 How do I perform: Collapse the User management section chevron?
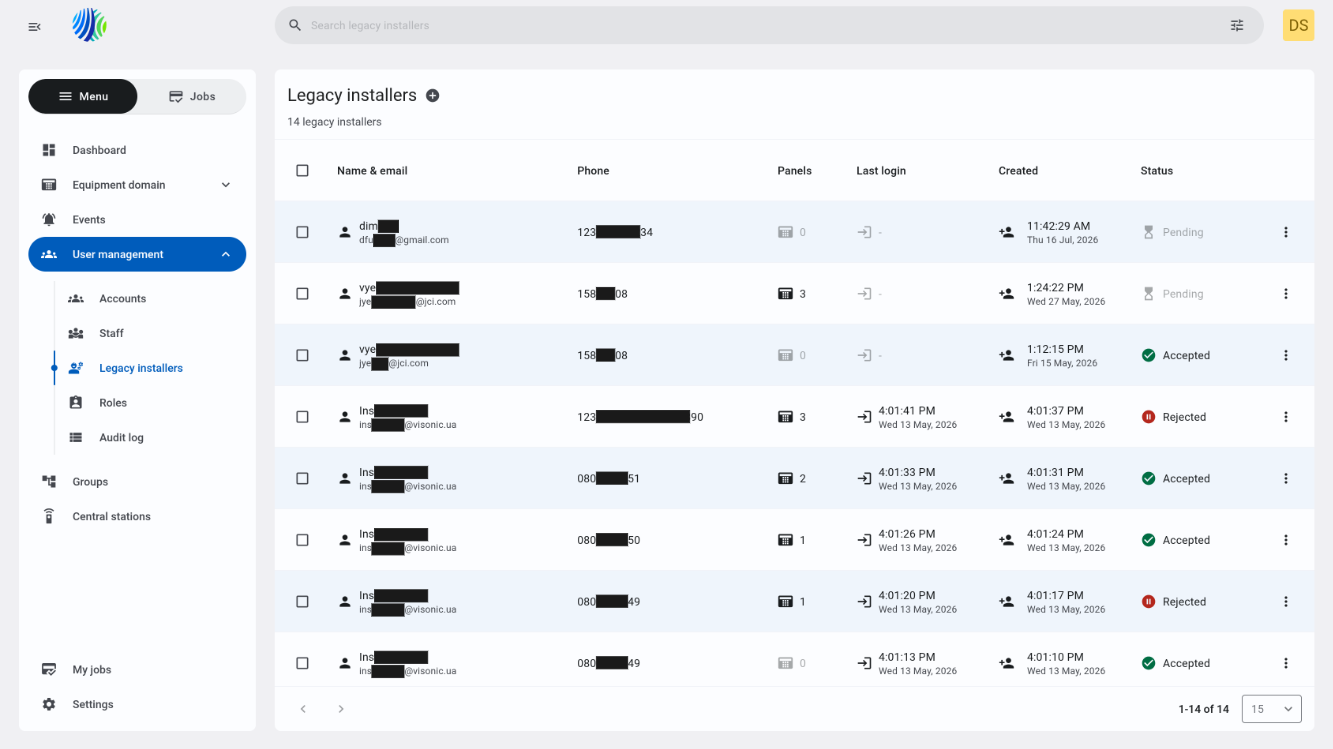pos(226,254)
